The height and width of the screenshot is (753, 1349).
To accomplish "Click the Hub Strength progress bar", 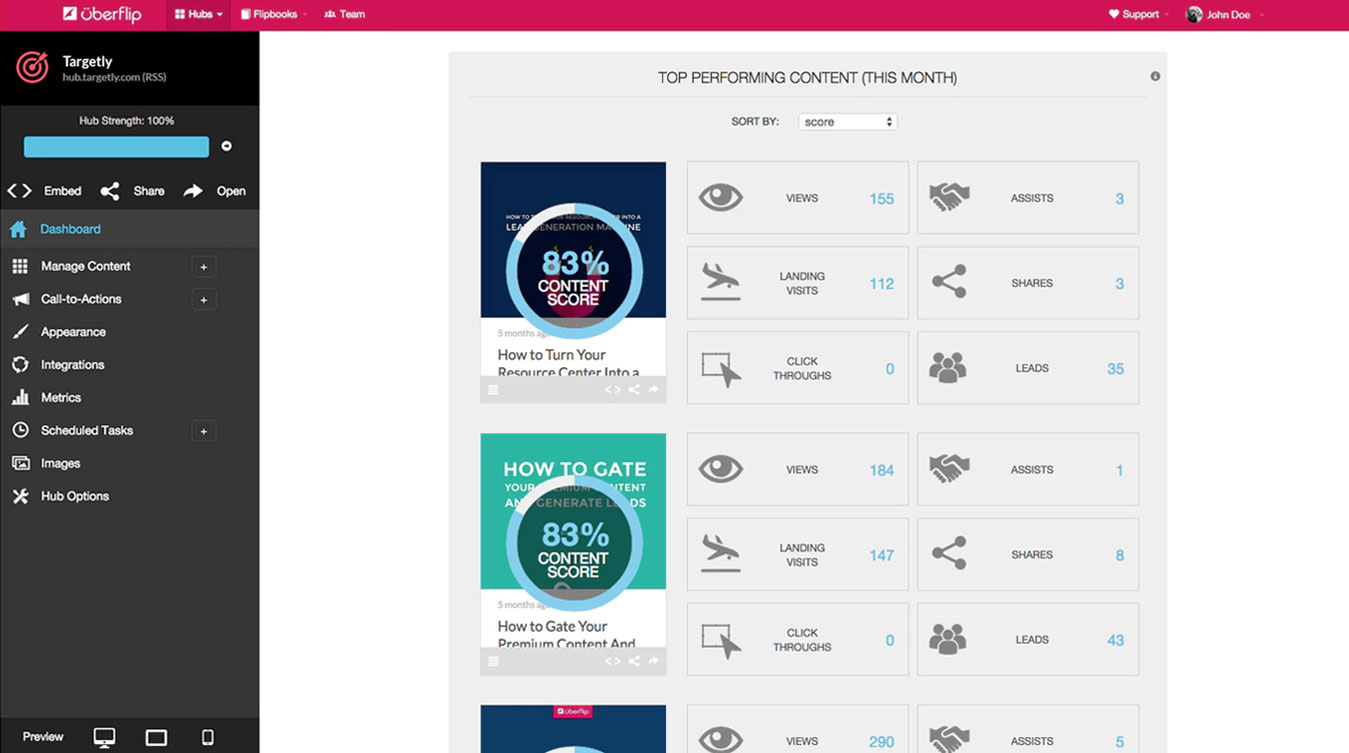I will click(x=116, y=147).
